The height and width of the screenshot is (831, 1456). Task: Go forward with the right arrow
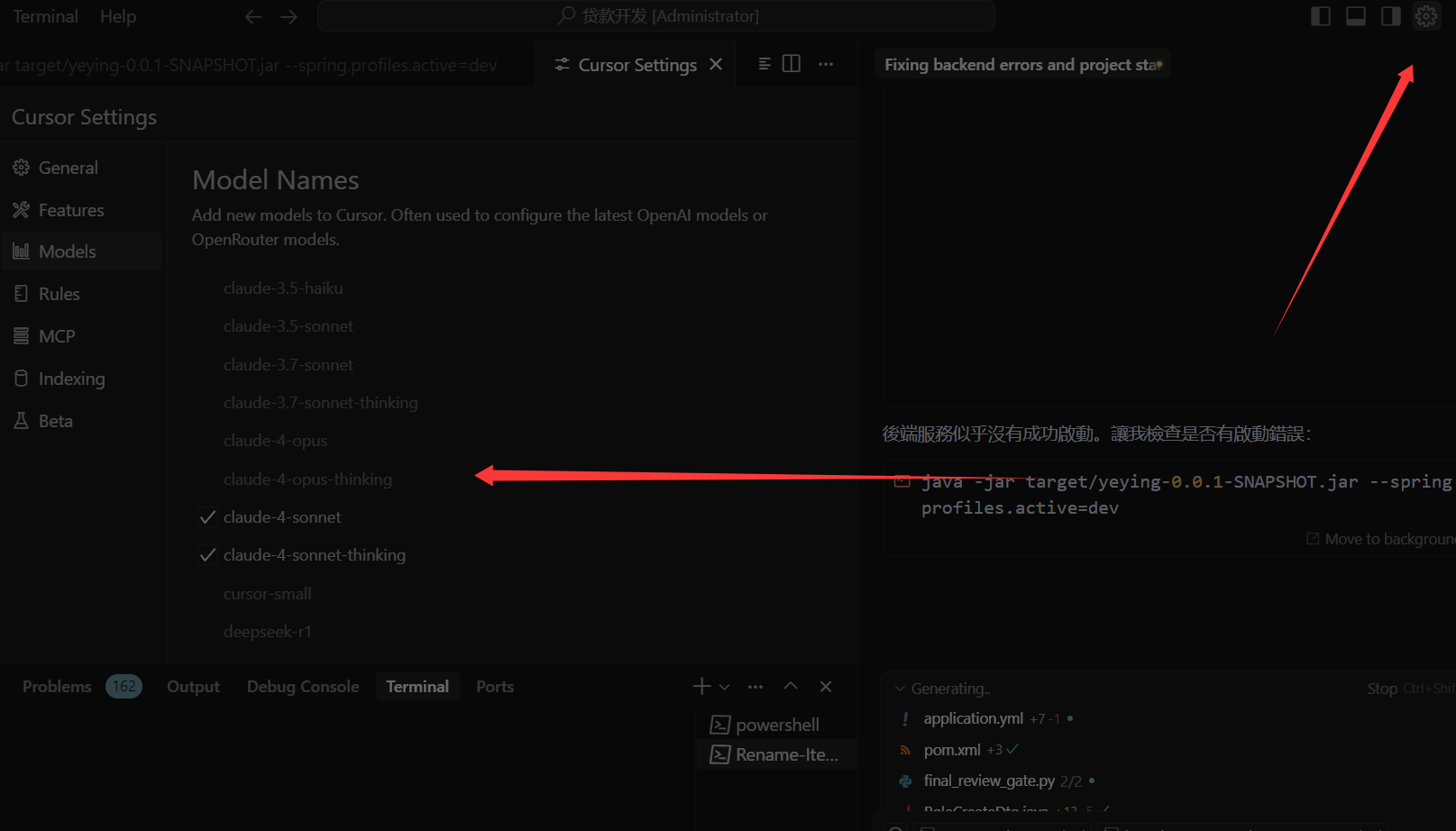point(288,16)
